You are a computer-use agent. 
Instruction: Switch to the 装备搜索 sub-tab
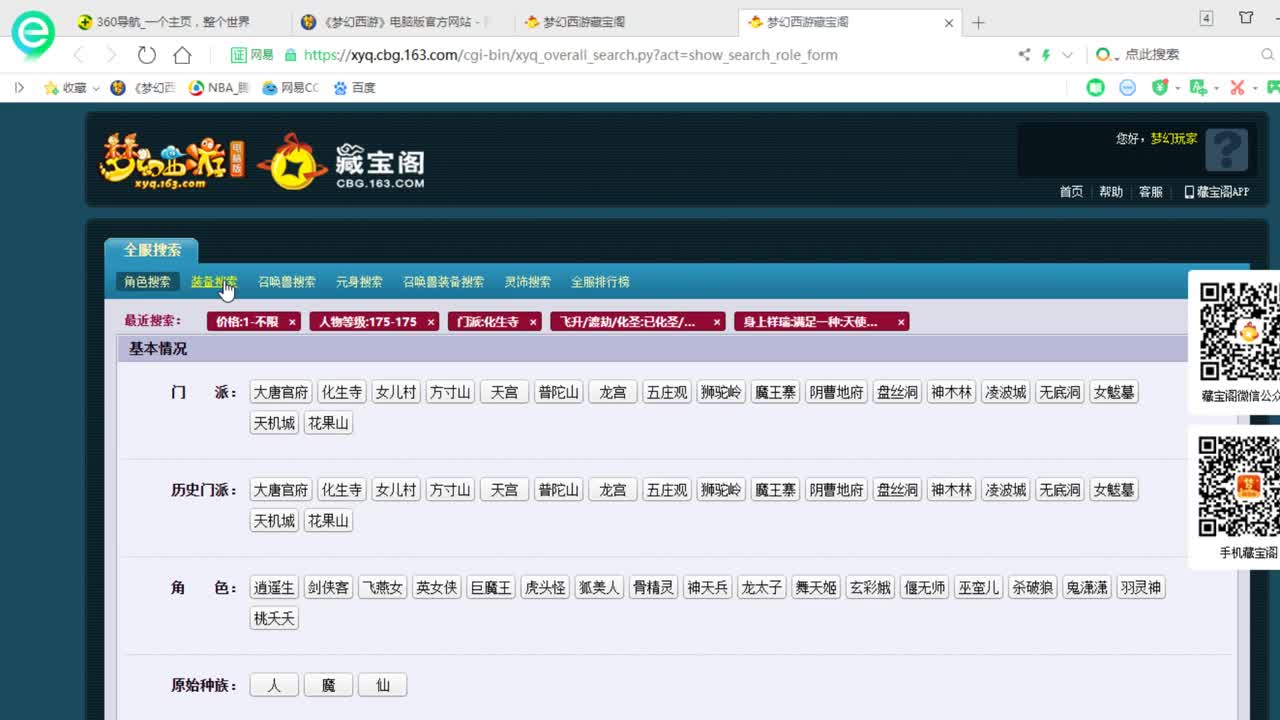click(x=214, y=282)
